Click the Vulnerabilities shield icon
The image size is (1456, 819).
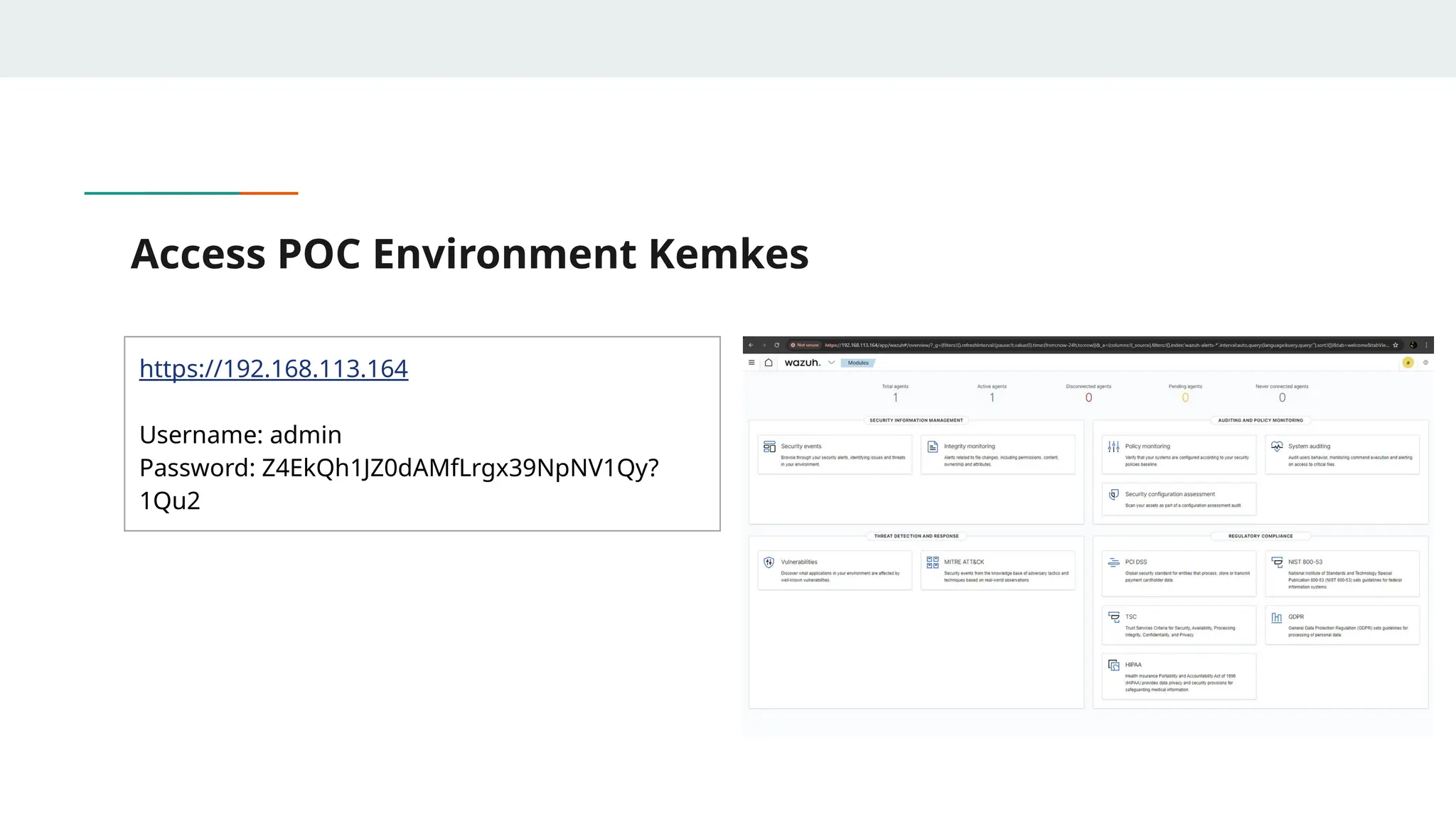click(769, 562)
